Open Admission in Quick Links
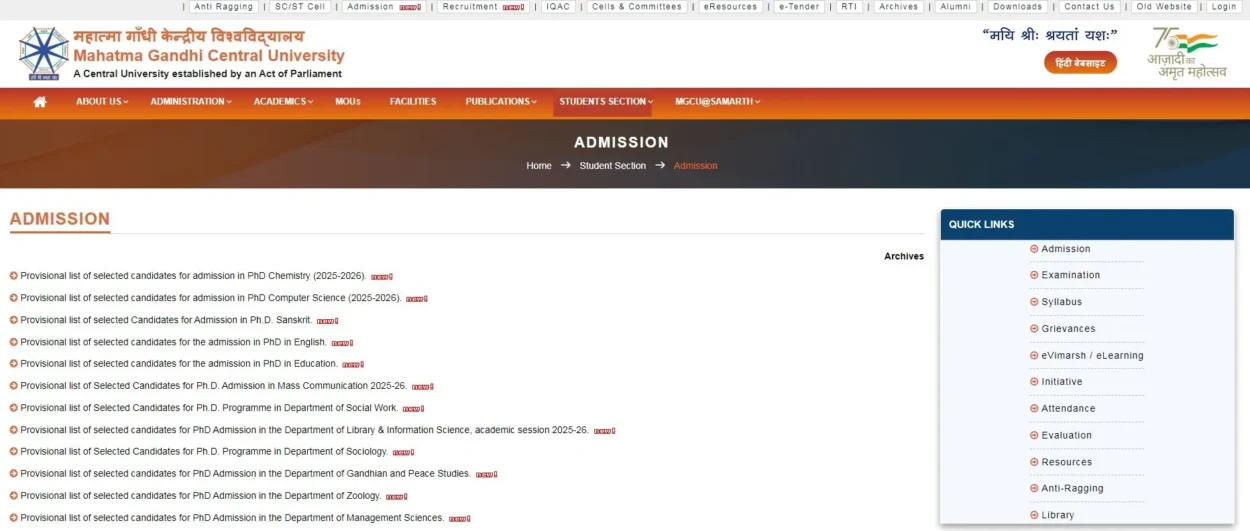 [x=1066, y=249]
